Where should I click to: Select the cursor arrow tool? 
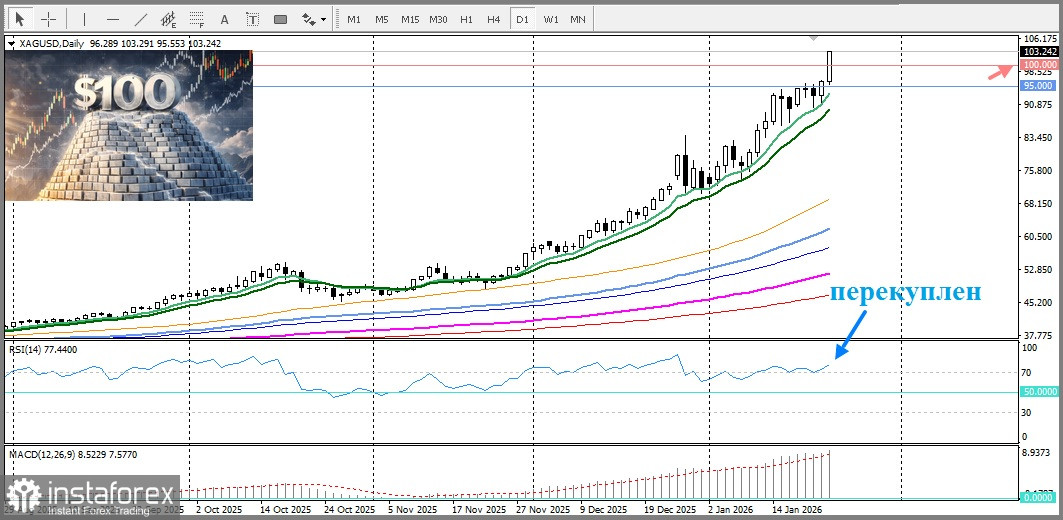(x=20, y=19)
